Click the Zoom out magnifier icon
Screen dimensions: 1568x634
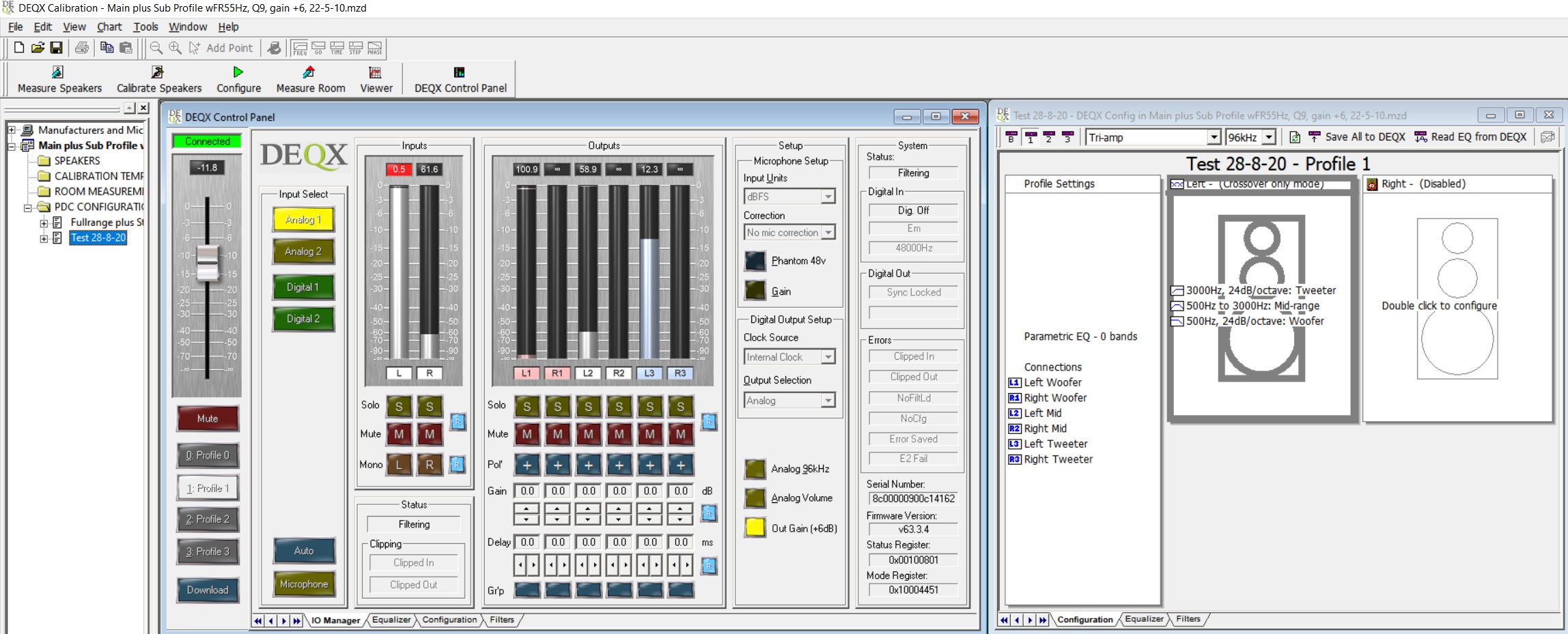[x=156, y=48]
